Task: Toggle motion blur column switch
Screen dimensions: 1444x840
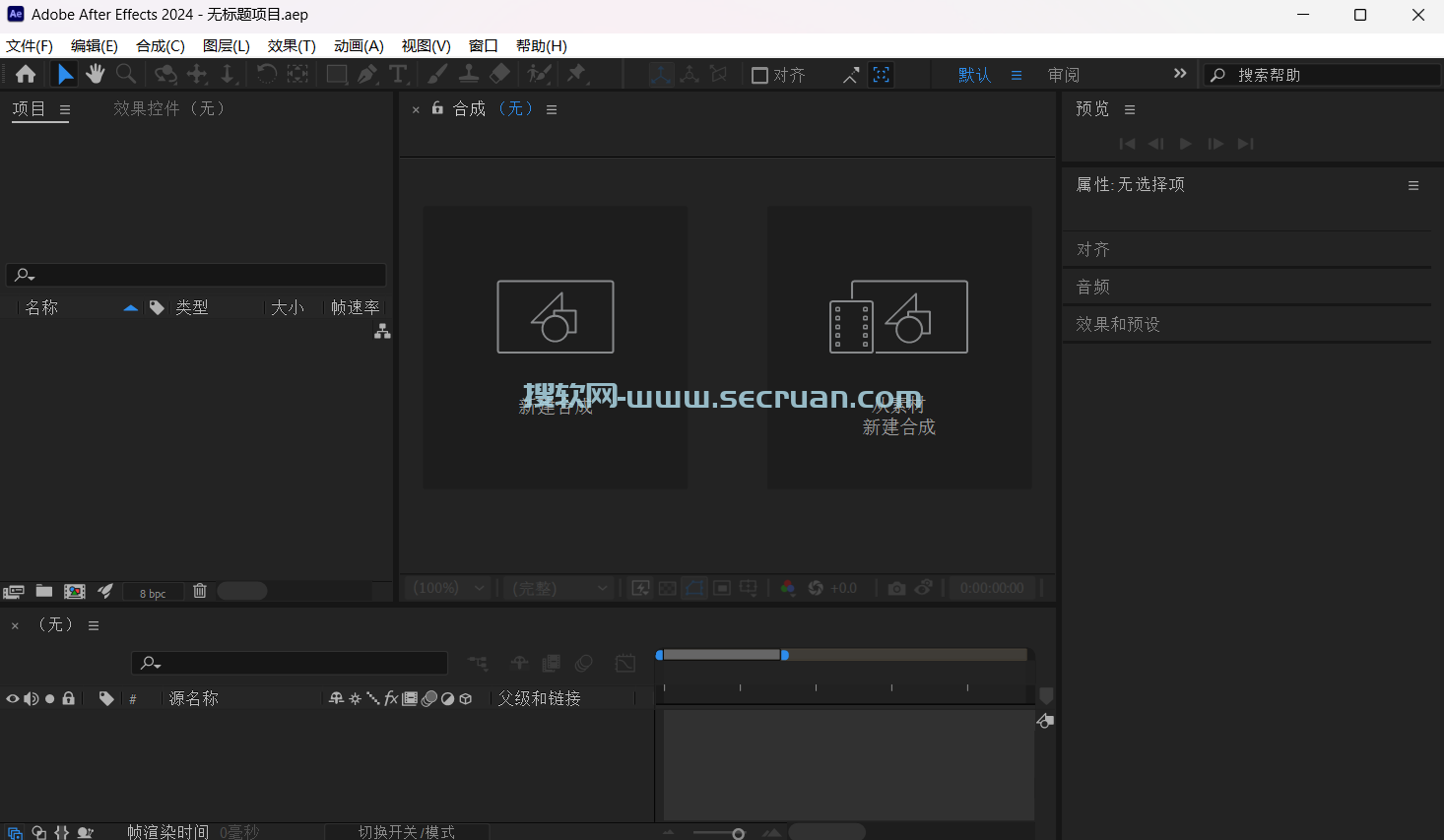Action: point(429,698)
